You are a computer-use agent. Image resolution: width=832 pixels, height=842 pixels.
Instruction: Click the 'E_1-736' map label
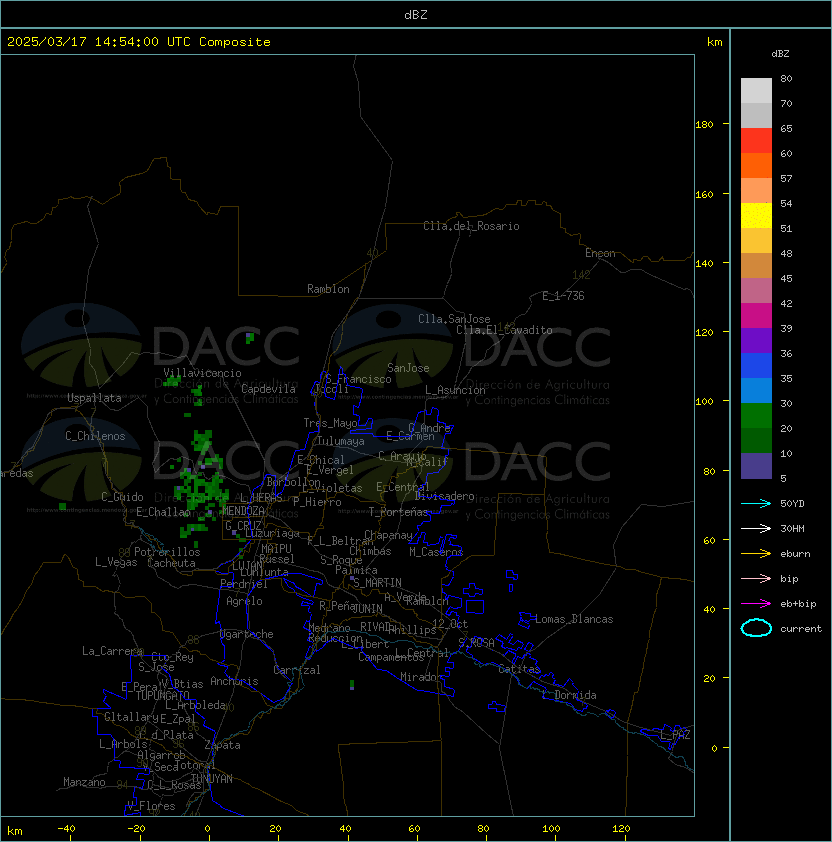tap(563, 296)
